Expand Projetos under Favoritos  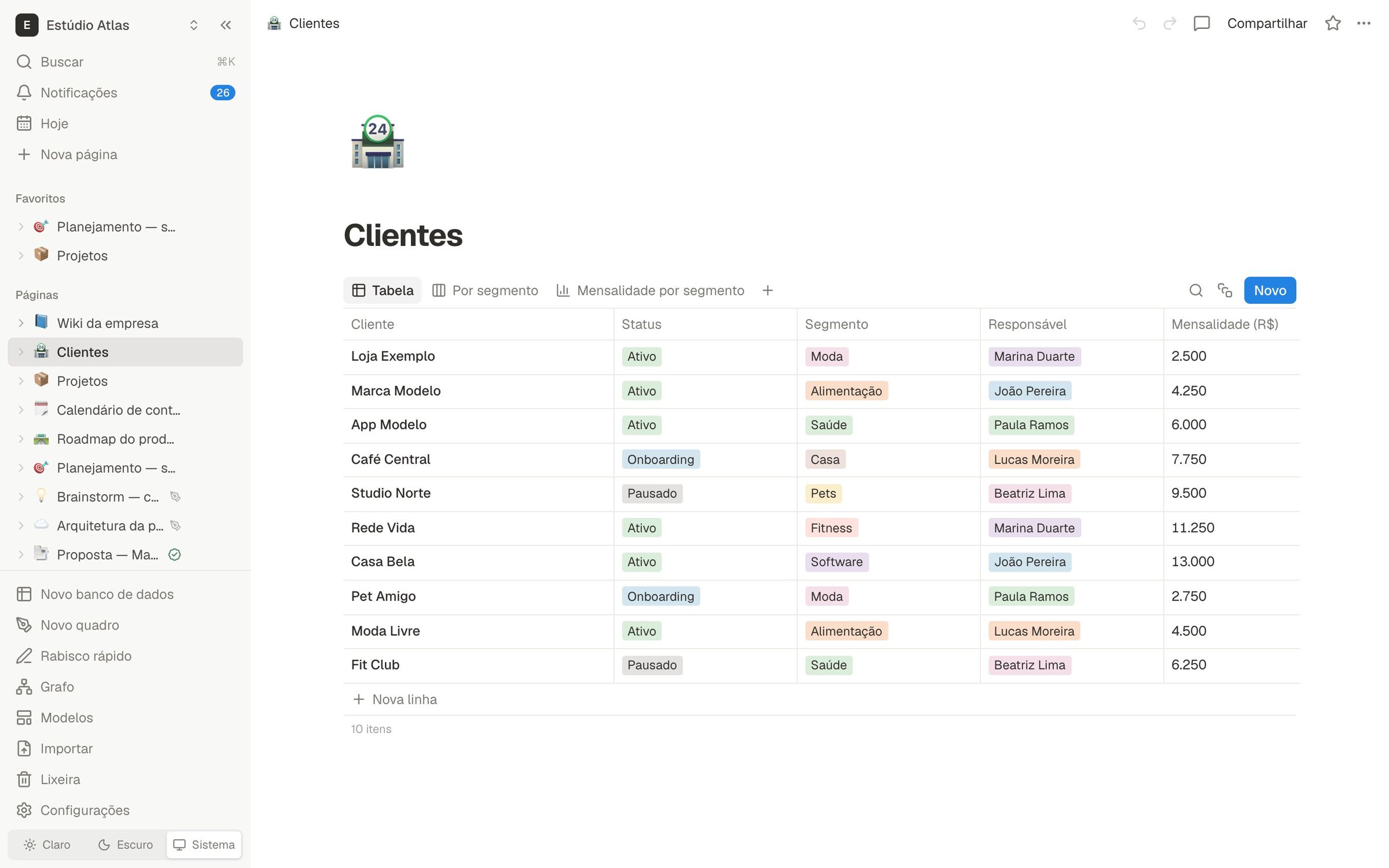tap(21, 255)
